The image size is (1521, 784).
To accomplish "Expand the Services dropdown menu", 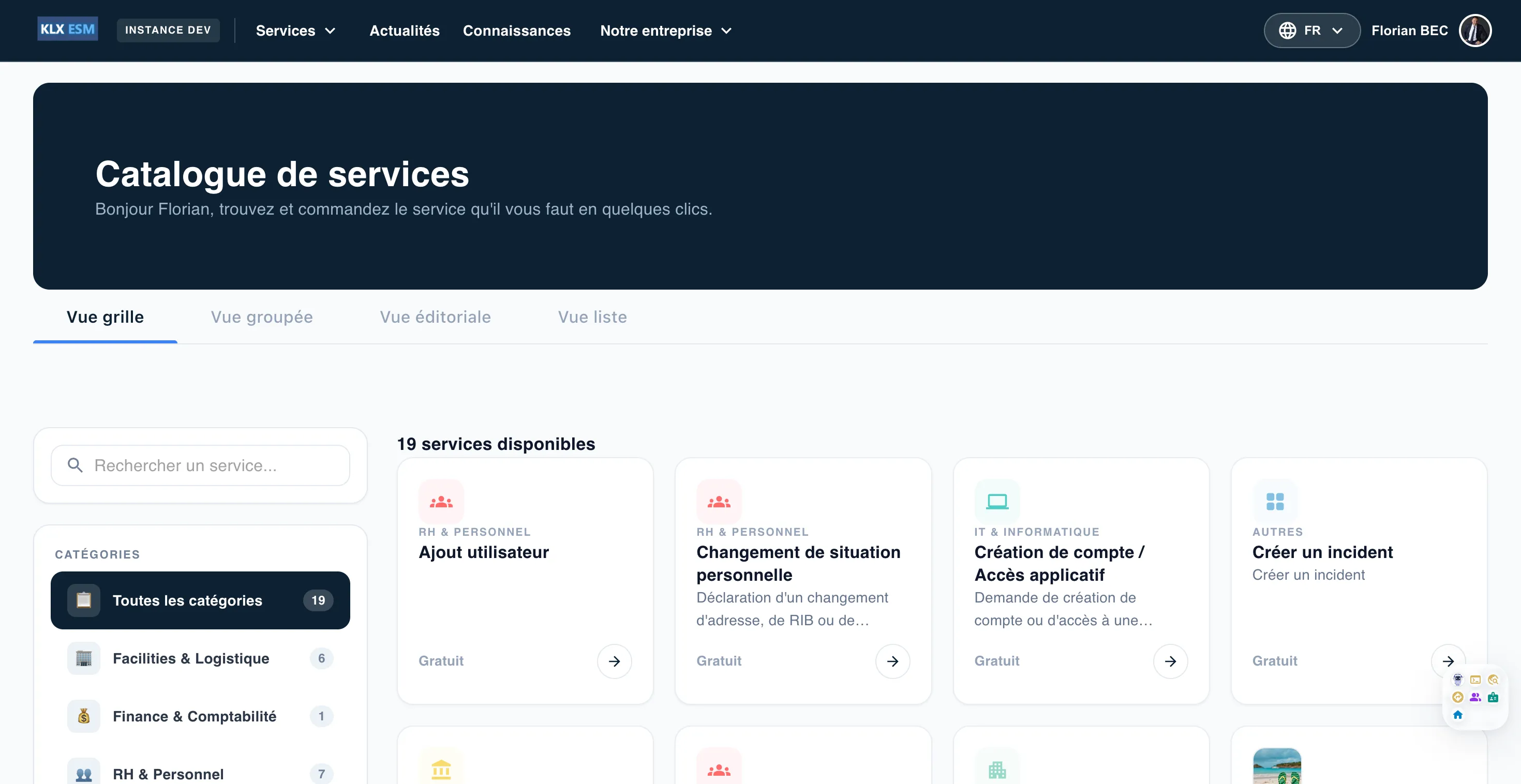I will click(295, 31).
